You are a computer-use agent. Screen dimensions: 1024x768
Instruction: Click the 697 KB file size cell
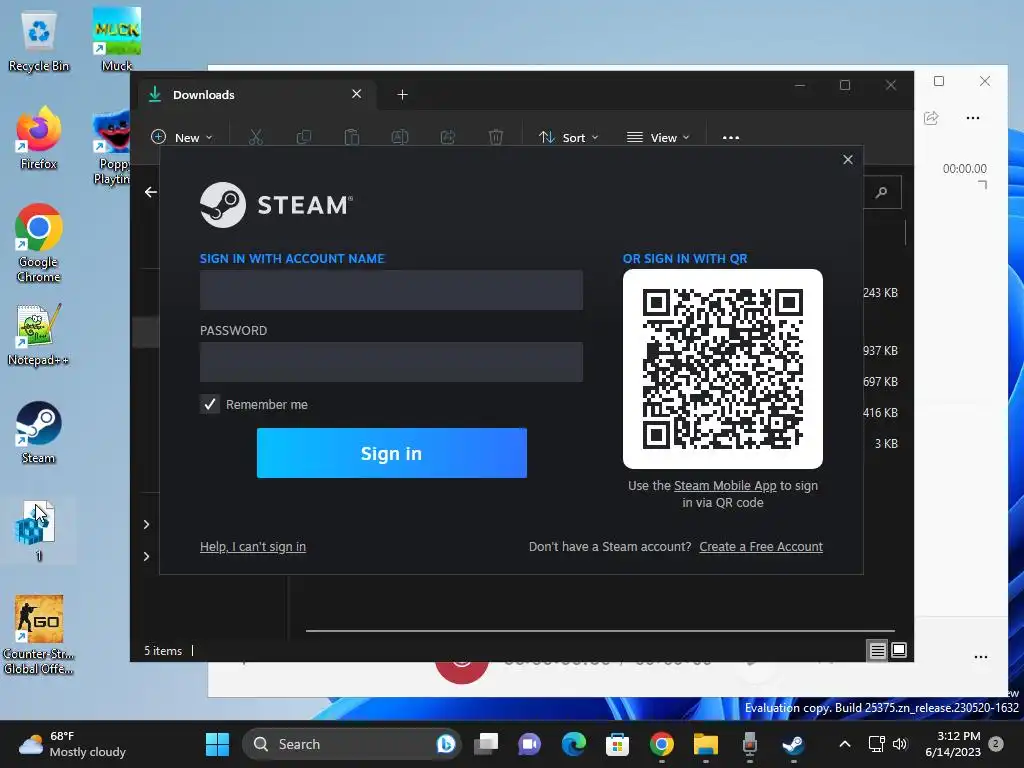pos(880,381)
